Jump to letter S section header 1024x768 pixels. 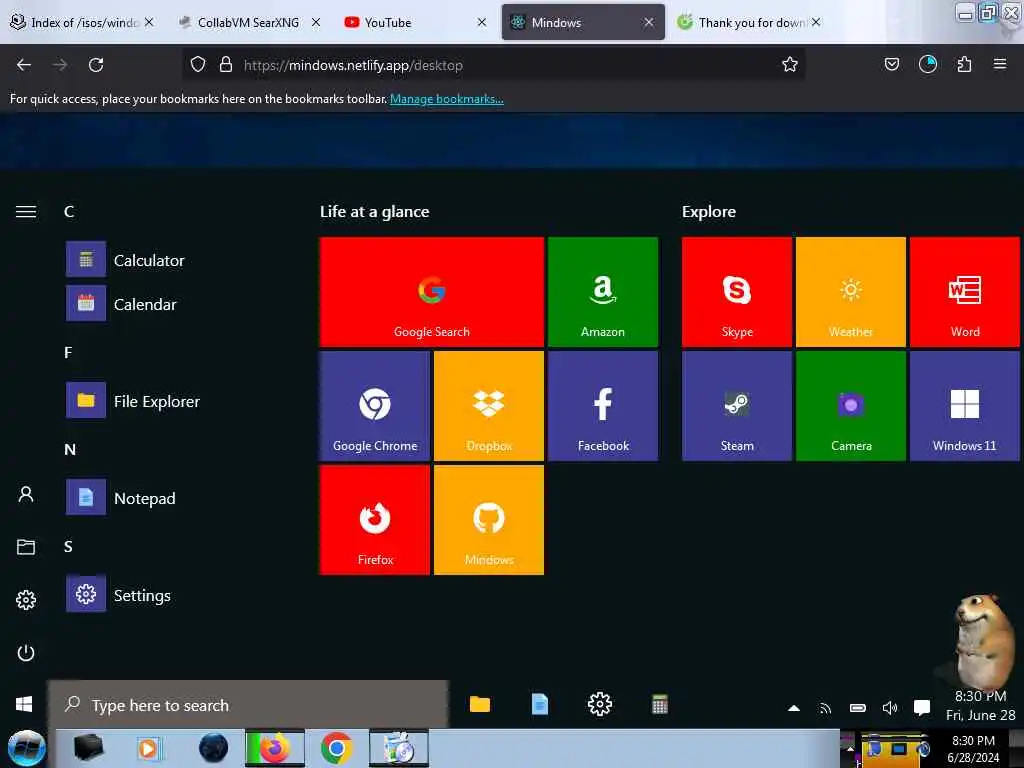pos(68,547)
